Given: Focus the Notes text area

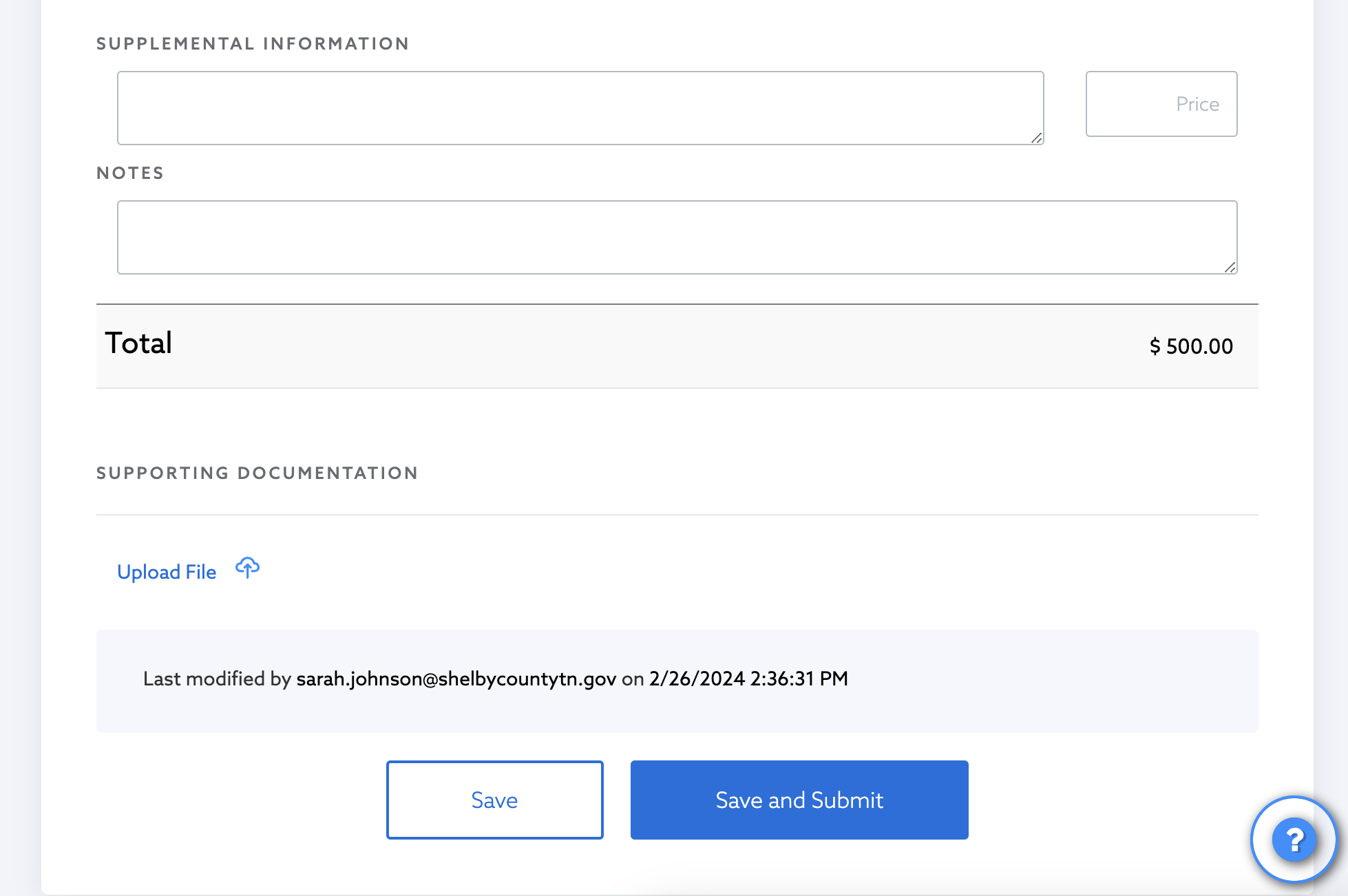Looking at the screenshot, I should (x=676, y=237).
